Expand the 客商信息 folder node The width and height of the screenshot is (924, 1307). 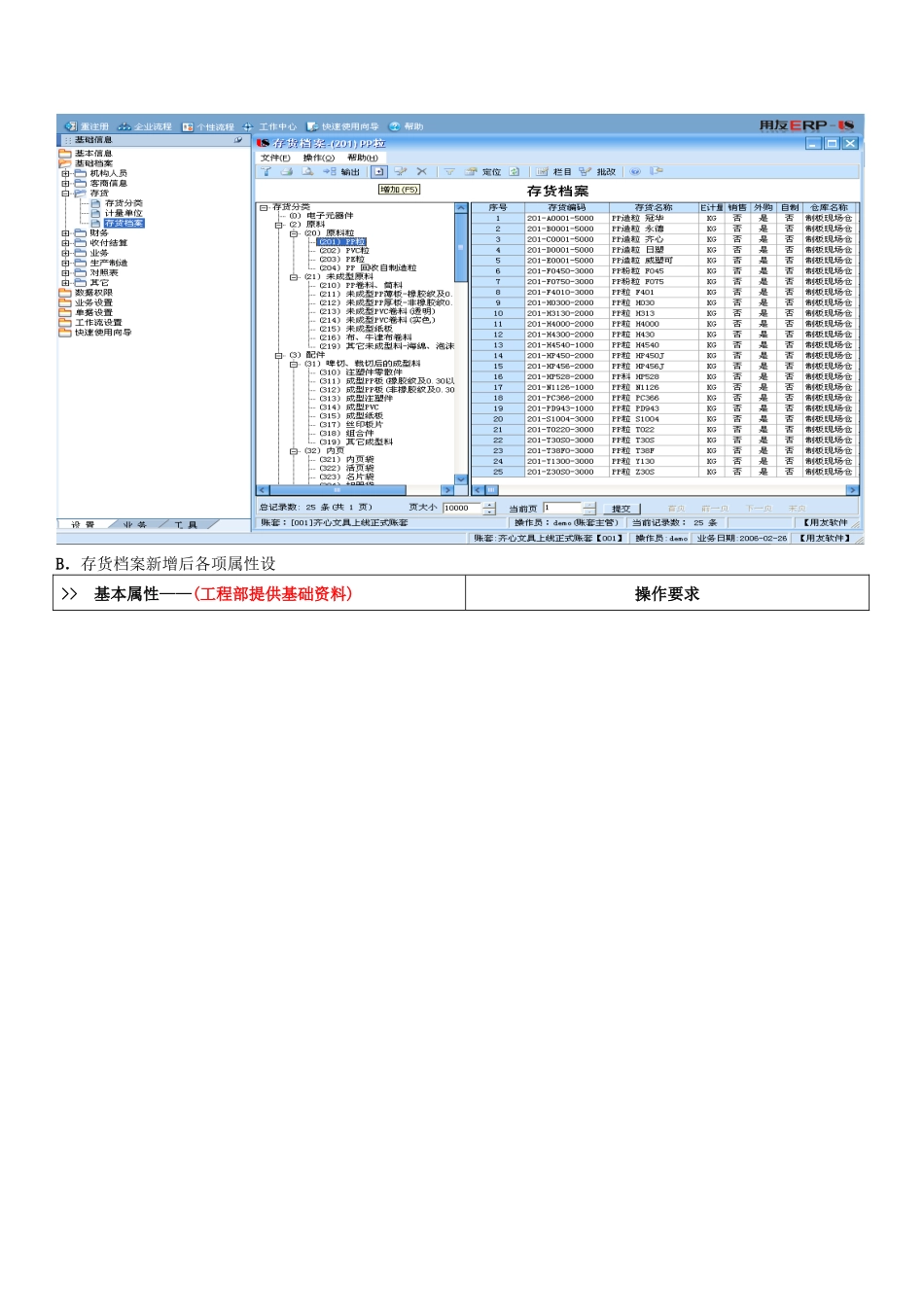(x=65, y=183)
